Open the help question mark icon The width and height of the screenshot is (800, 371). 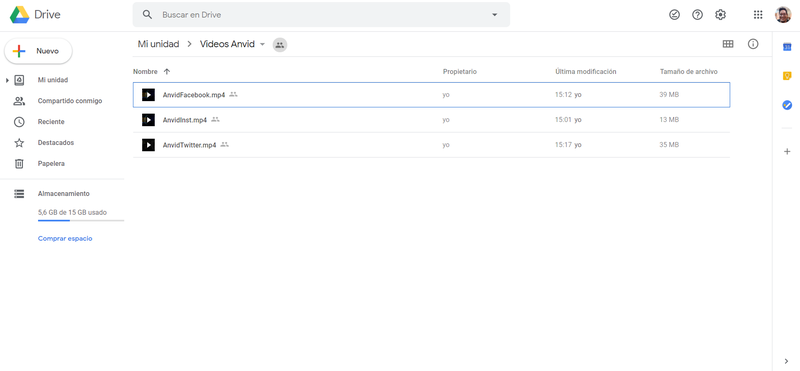click(x=697, y=15)
